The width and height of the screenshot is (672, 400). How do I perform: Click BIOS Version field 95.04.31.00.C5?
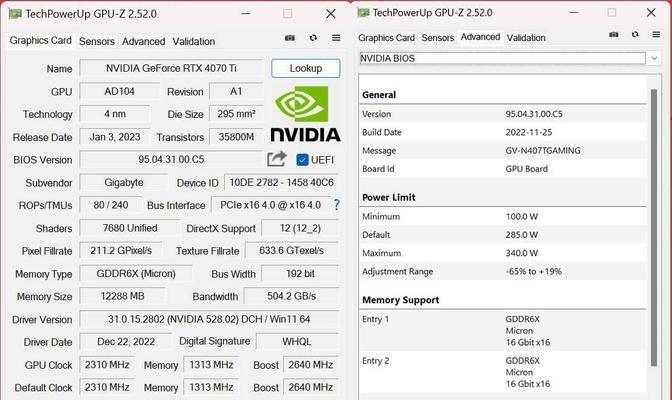pos(171,159)
